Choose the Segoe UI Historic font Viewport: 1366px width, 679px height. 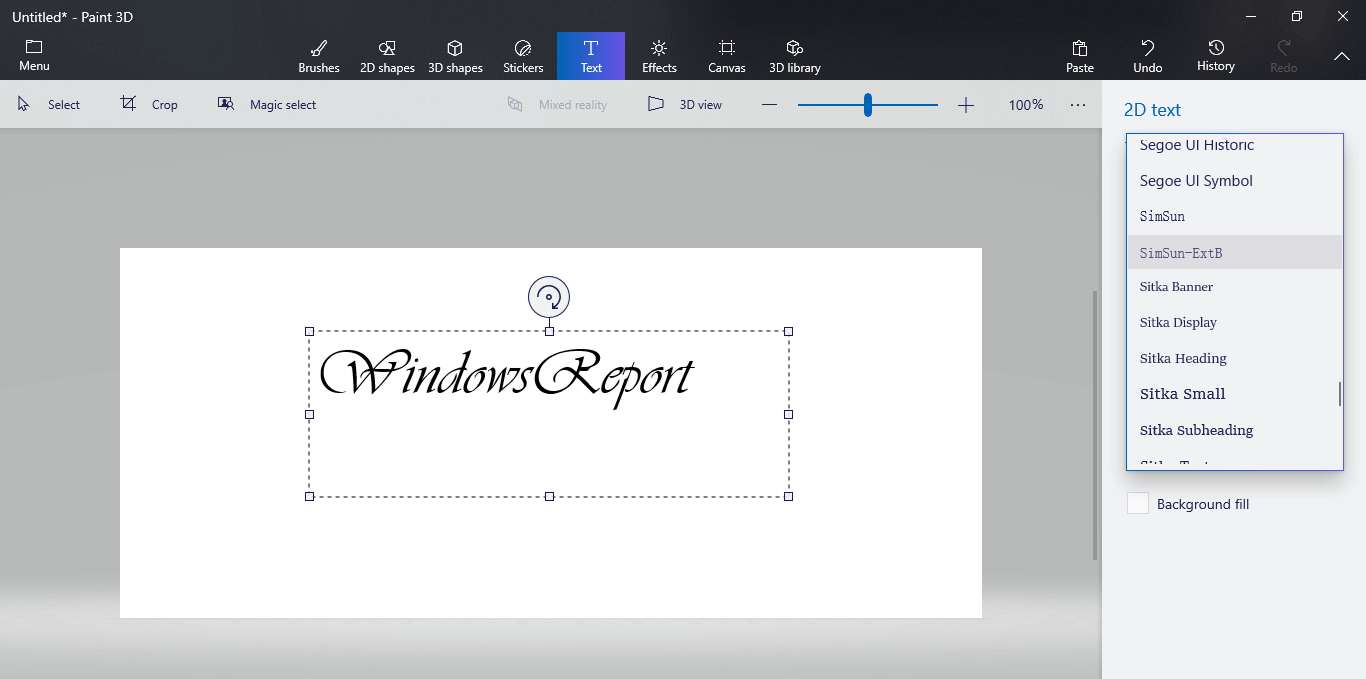point(1234,146)
